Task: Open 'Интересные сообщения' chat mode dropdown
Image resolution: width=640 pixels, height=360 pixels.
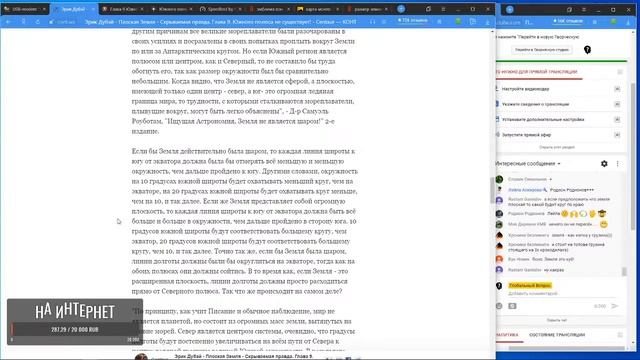Action: click(528, 164)
